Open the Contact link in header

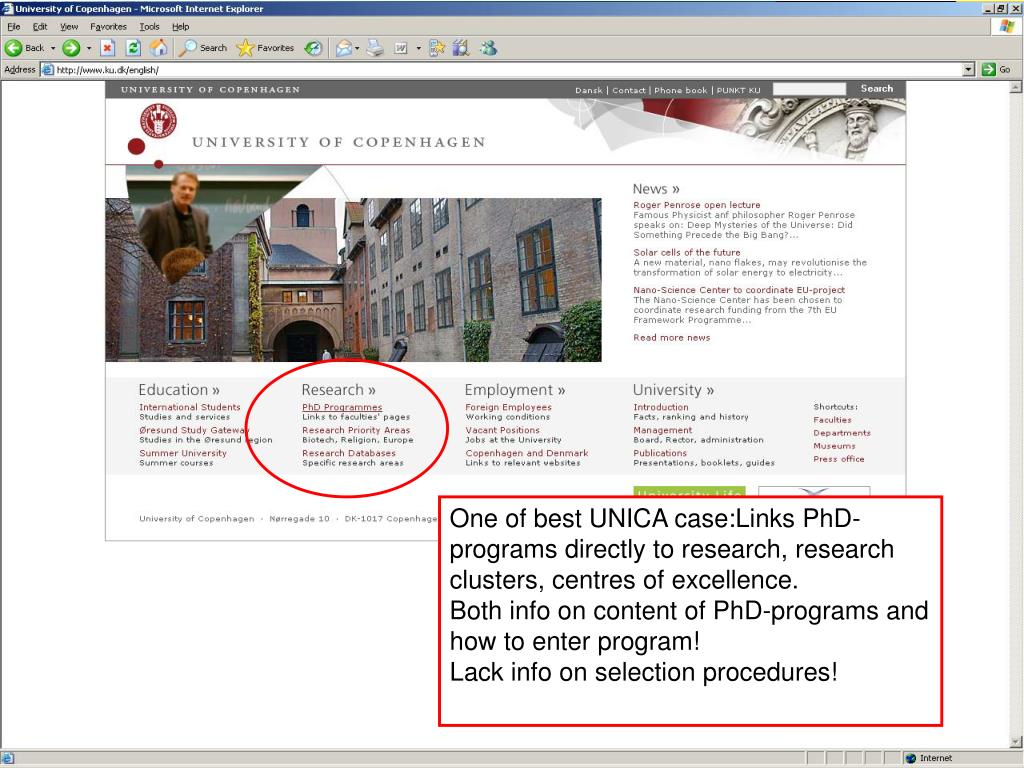point(628,90)
